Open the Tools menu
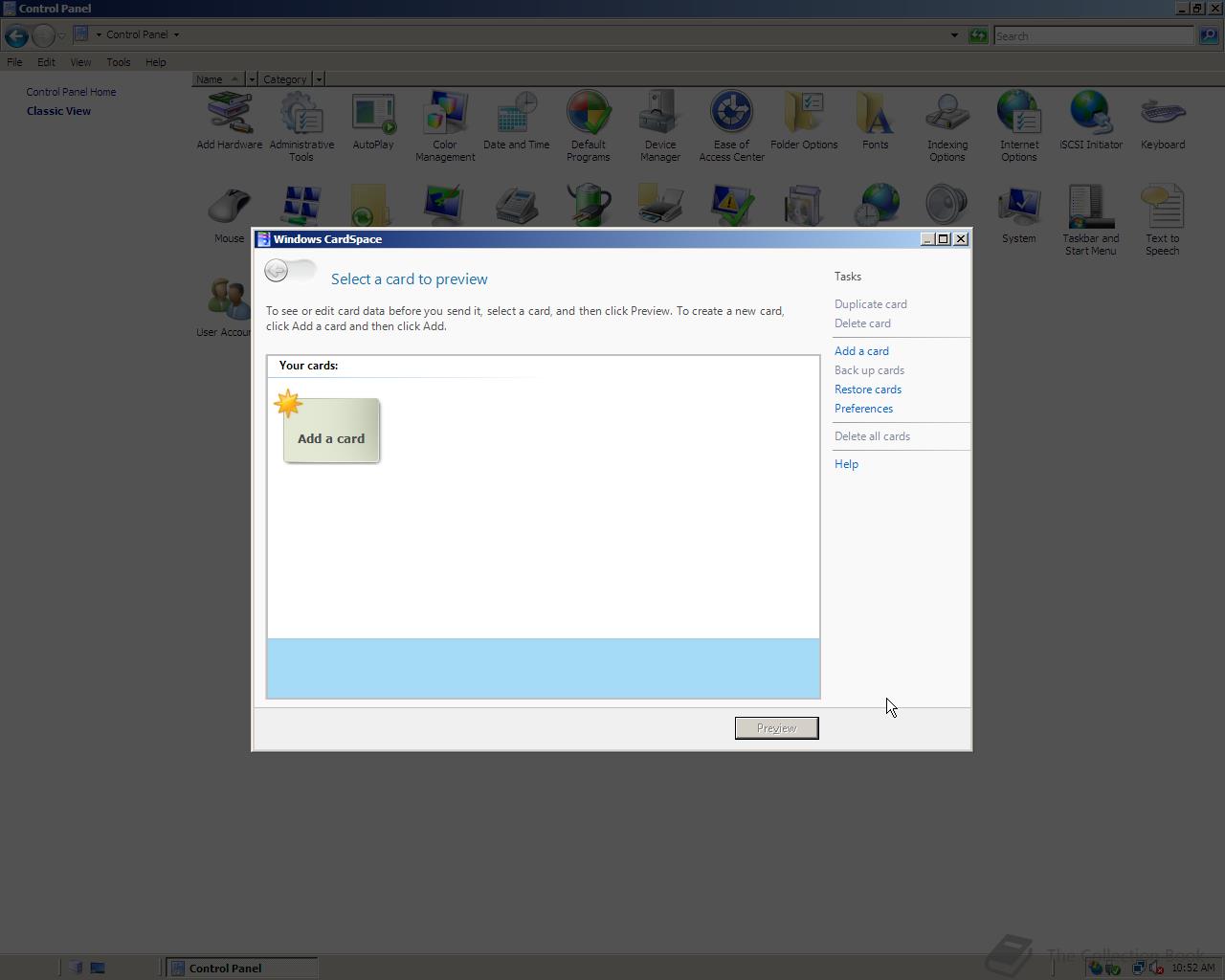This screenshot has width=1225, height=980. 119,62
